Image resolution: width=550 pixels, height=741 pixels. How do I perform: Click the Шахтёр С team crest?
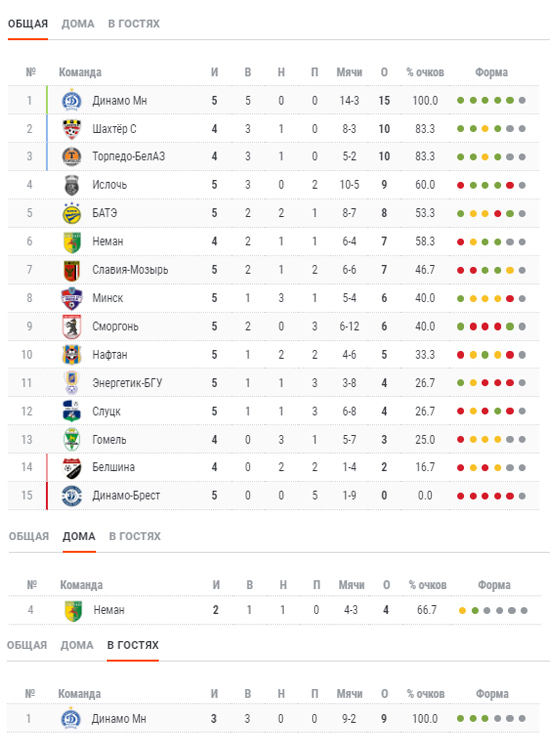coord(72,129)
